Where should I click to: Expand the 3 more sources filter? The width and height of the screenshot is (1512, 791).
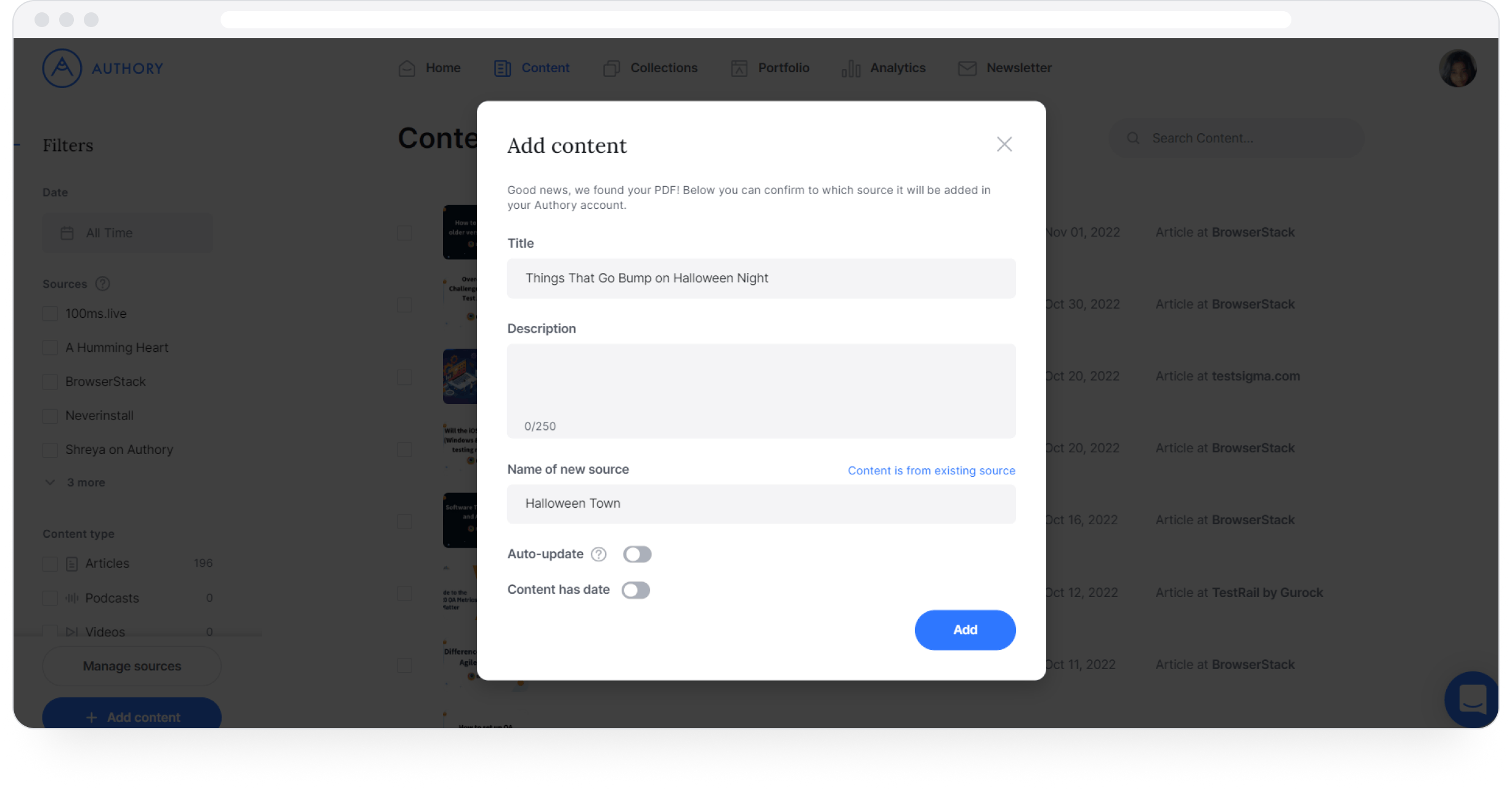coord(85,482)
